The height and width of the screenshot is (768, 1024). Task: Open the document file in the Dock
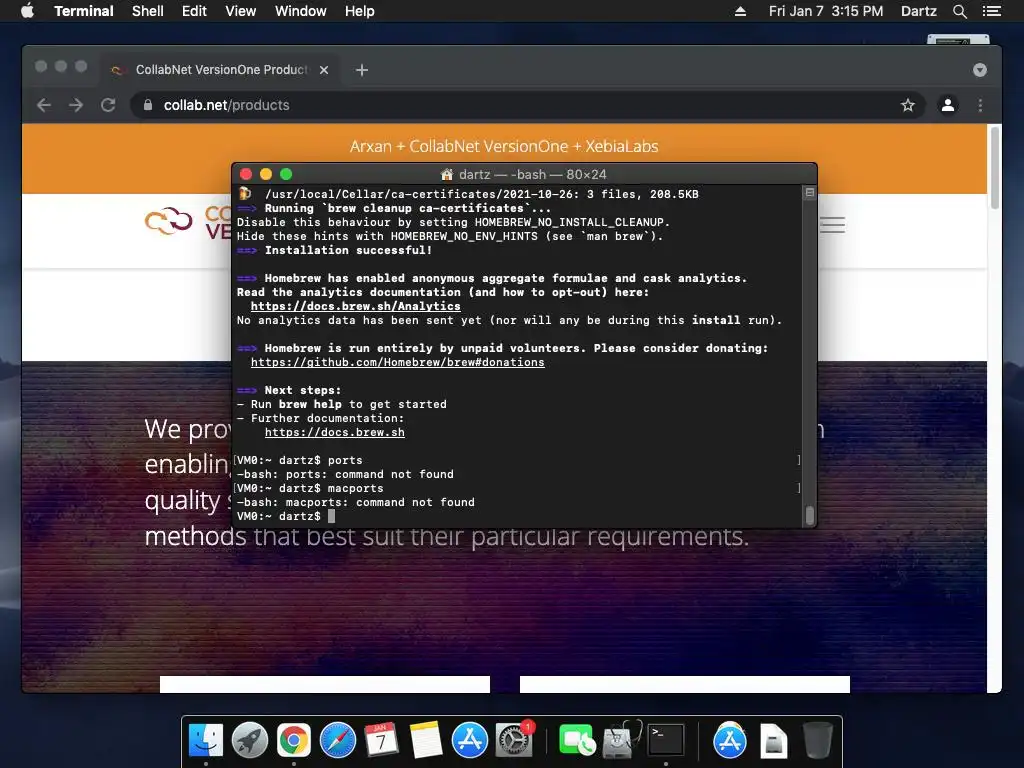(774, 741)
